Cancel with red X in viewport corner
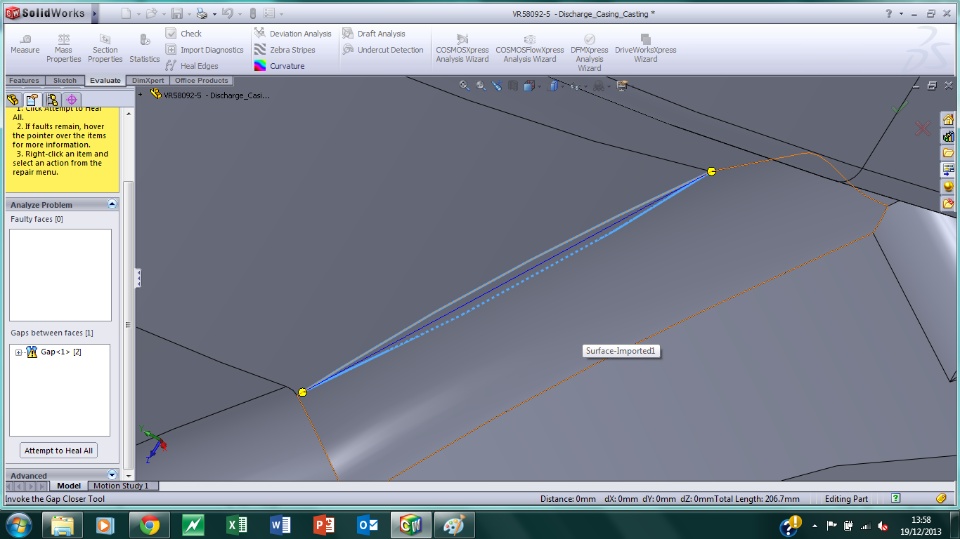Screen dimensions: 960x539 pyautogui.click(x=923, y=129)
